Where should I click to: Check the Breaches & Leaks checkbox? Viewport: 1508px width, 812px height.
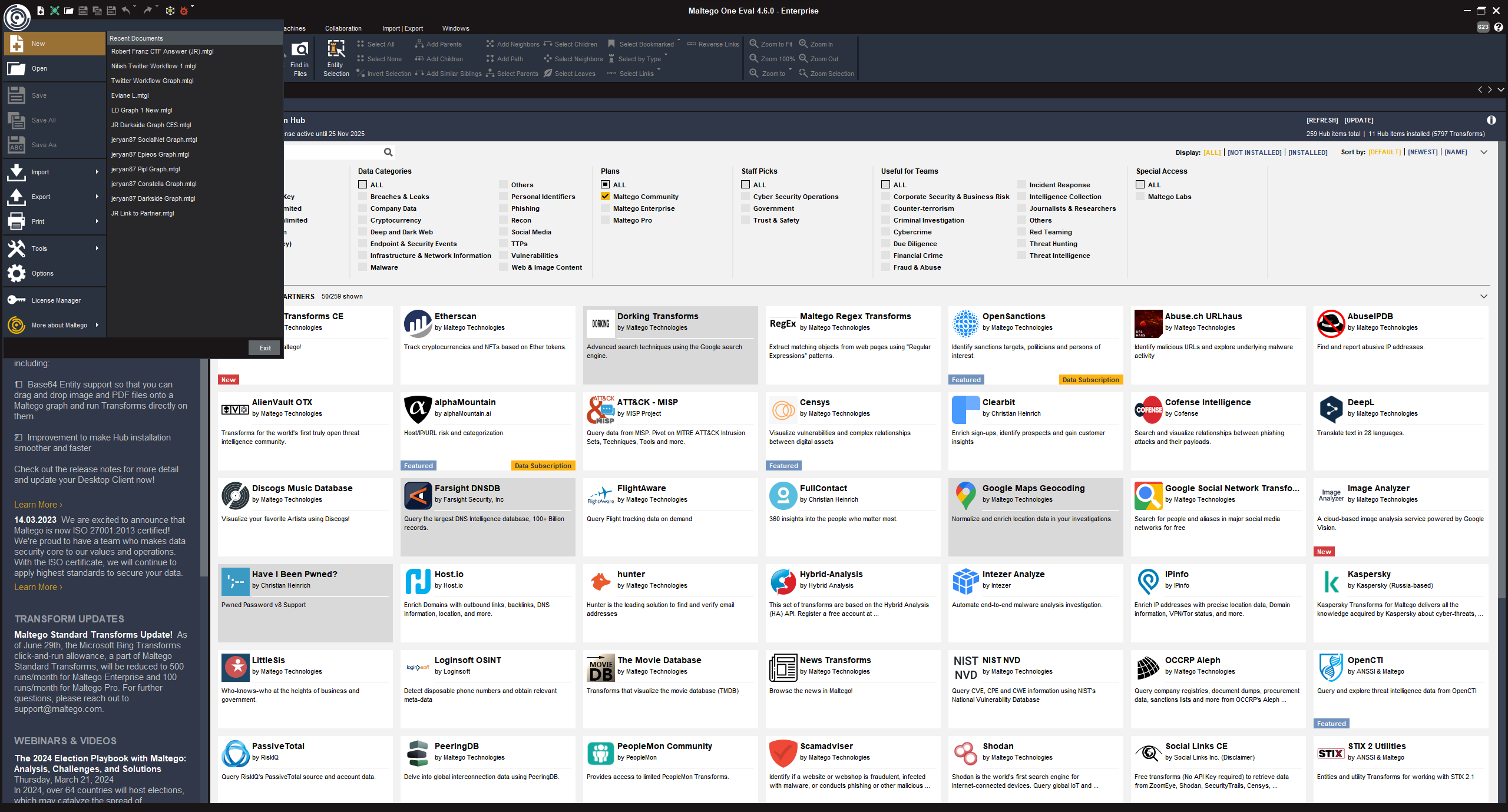pyautogui.click(x=362, y=196)
